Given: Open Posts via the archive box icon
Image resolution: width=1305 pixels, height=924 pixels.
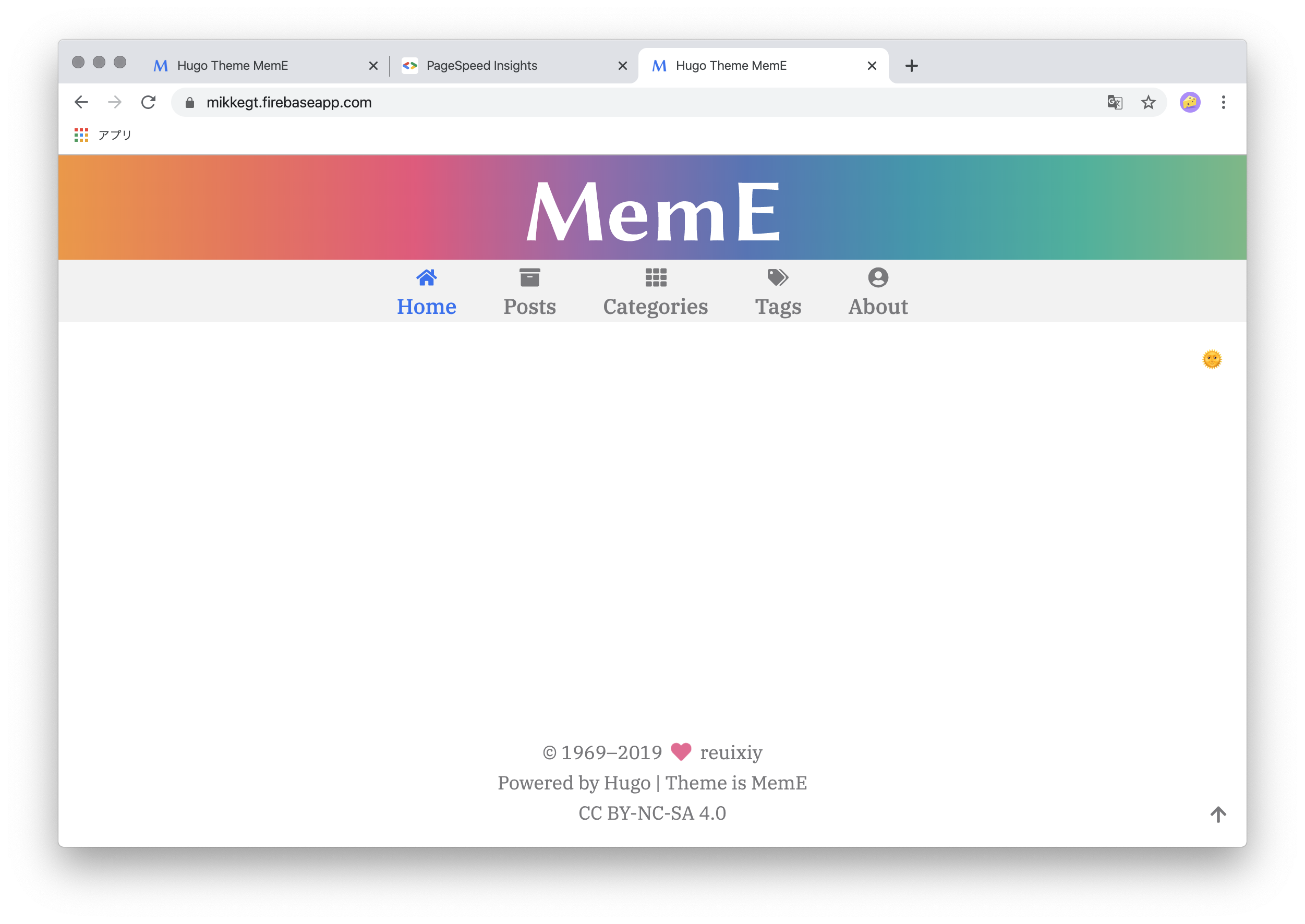Looking at the screenshot, I should [529, 277].
